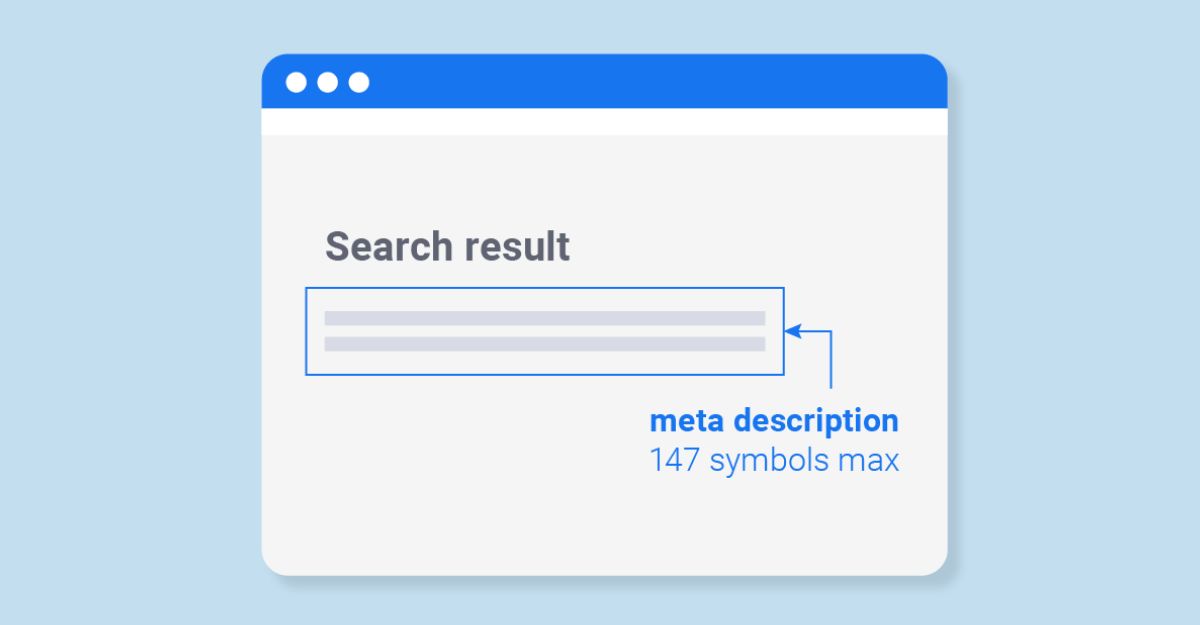
Task: Click the middle white window dot
Action: coord(327,82)
